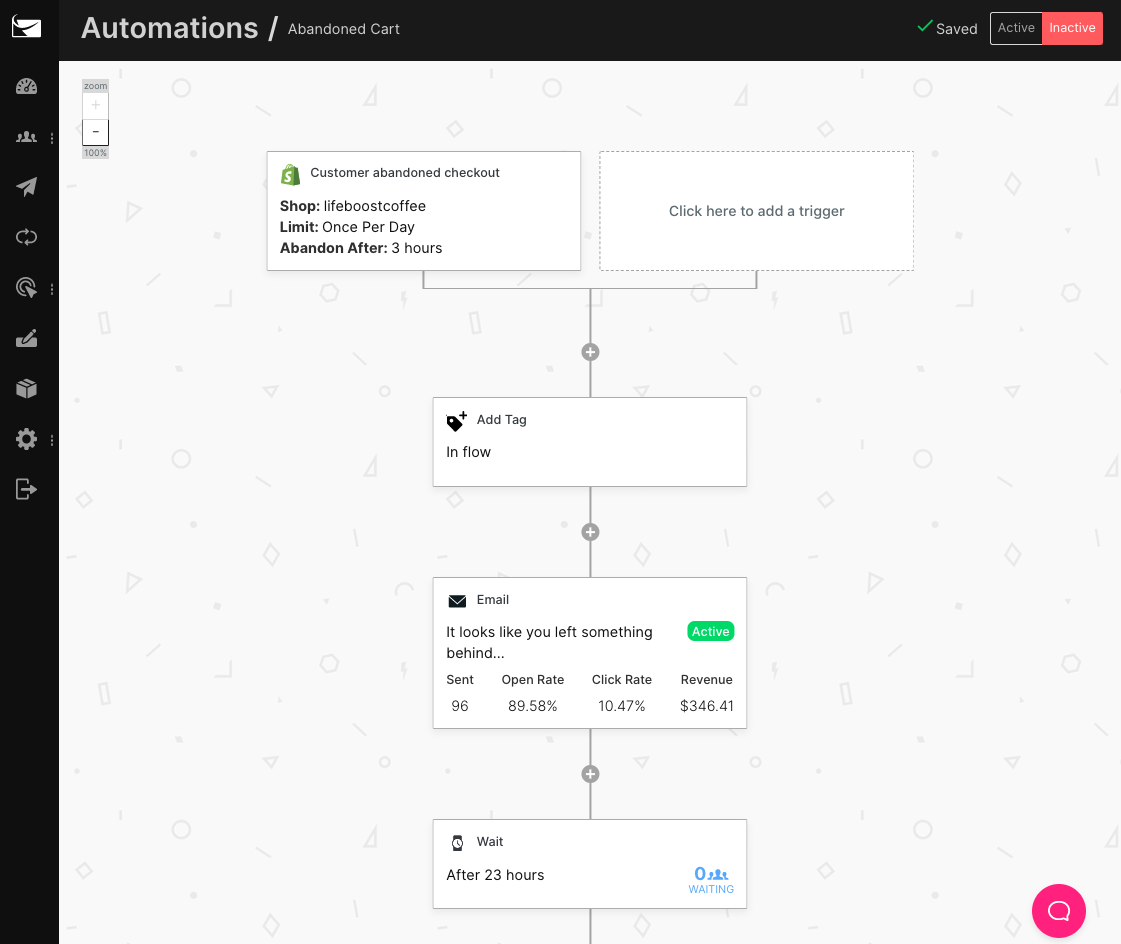Click the 'In flow' tag name
Viewport: 1121px width, 944px height.
coord(468,452)
